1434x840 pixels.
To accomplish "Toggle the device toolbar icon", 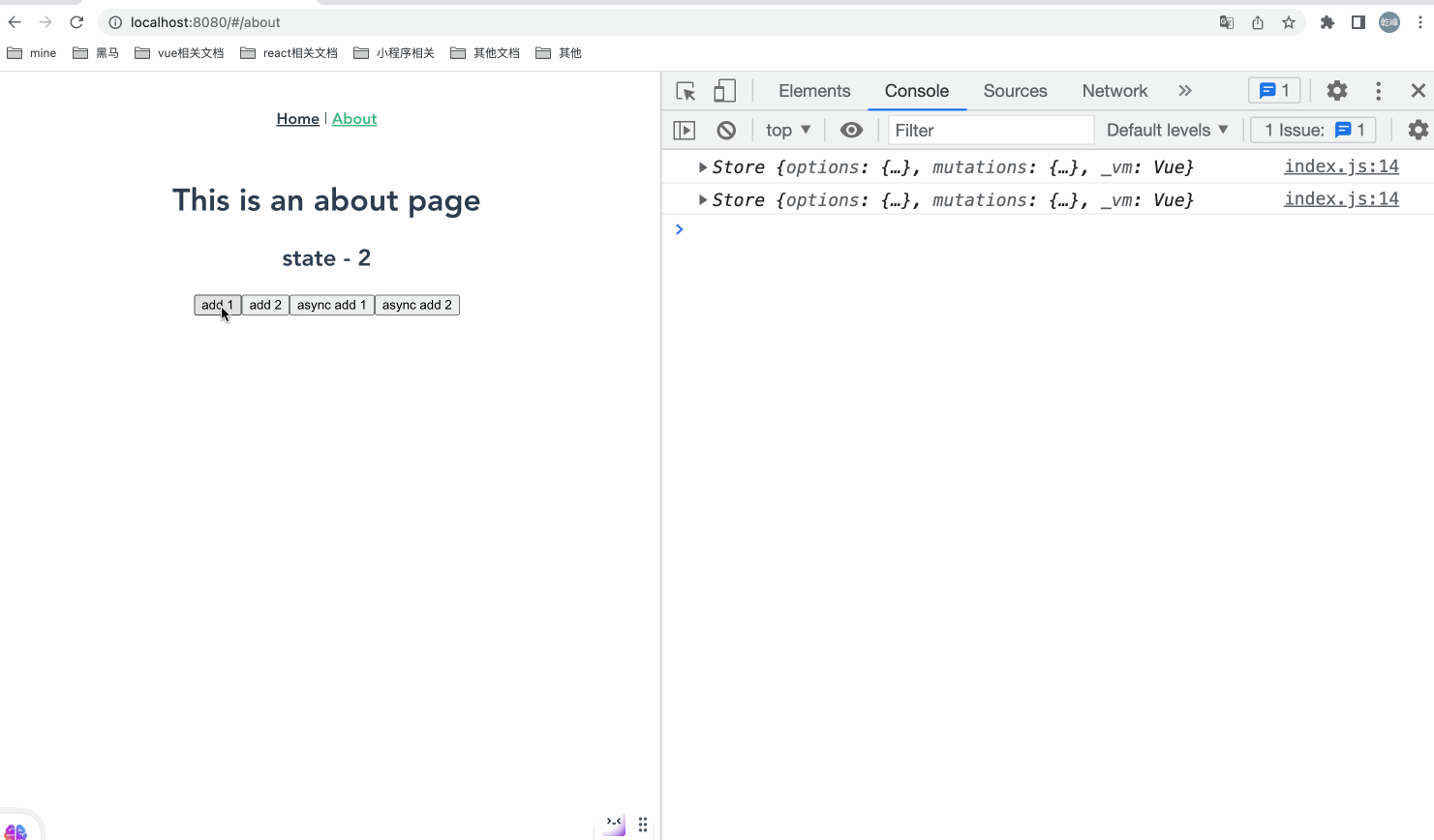I will tap(724, 91).
